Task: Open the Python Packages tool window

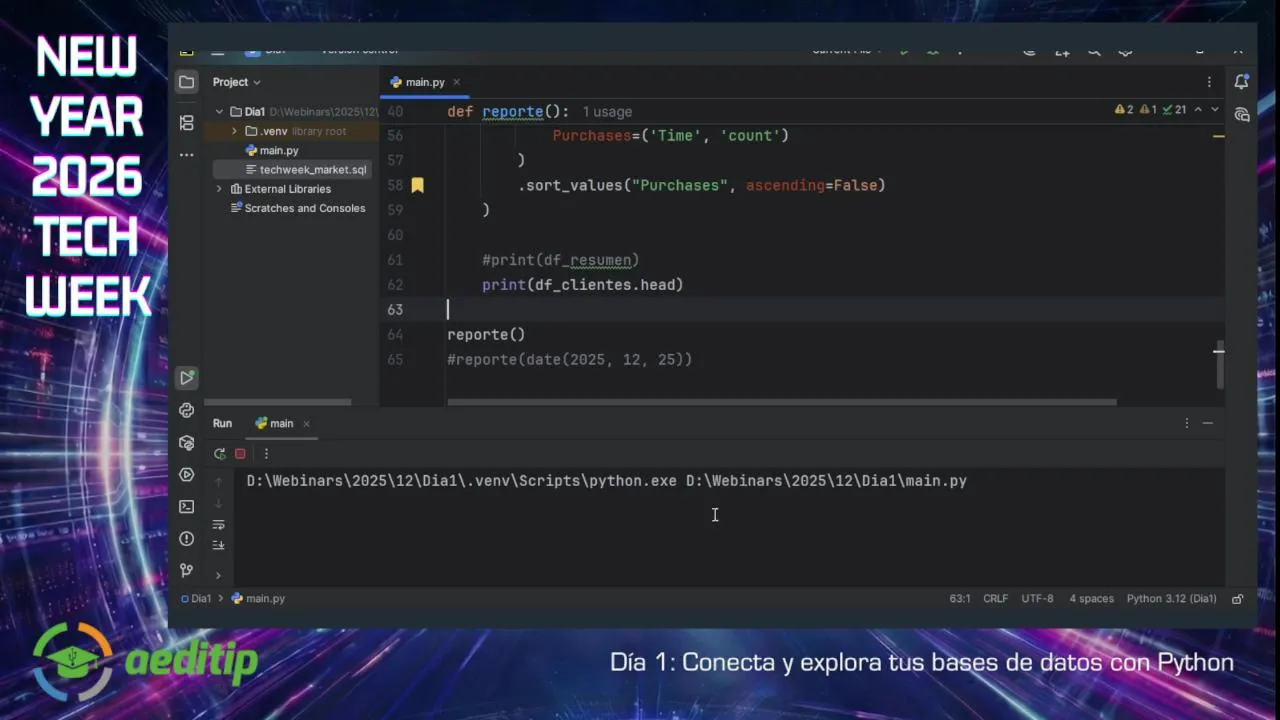Action: point(187,442)
